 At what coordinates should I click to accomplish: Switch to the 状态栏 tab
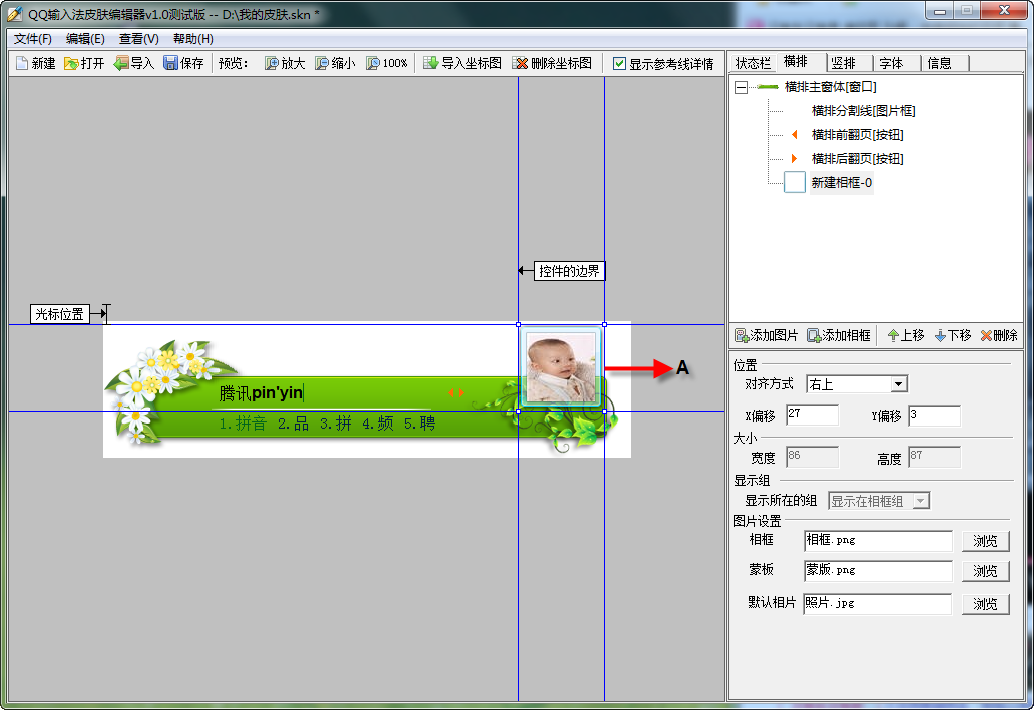coord(753,63)
